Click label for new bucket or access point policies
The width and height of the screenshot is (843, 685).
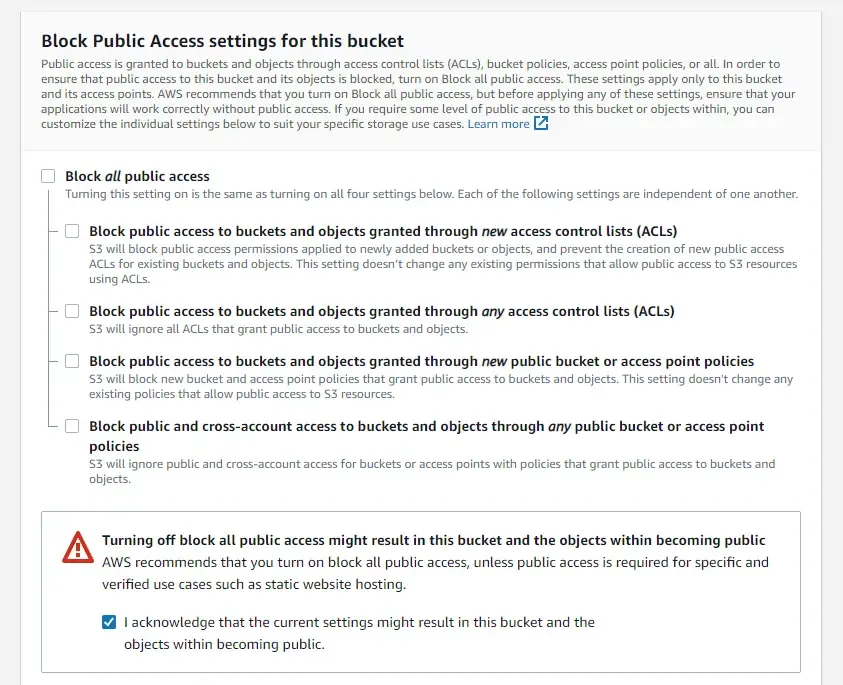tap(421, 361)
